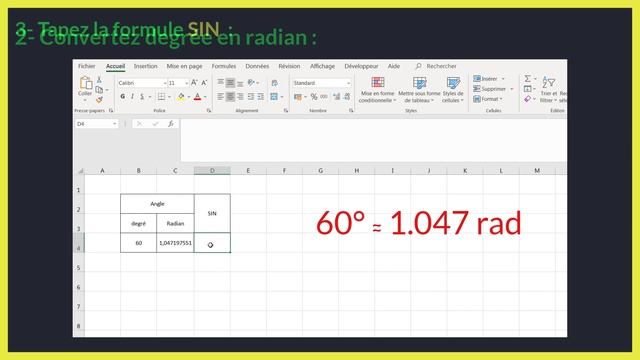Viewport: 640px width, 360px height.
Task: Apply percent style format
Action: [x=314, y=97]
